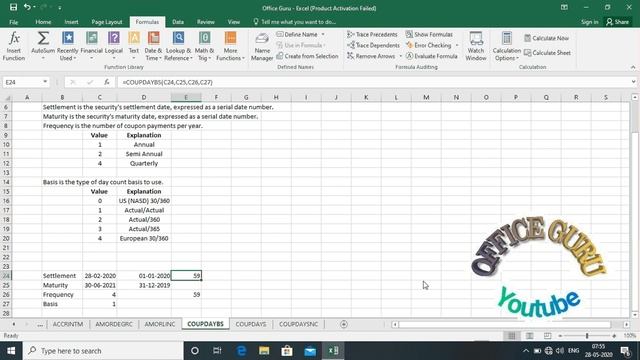Open File Explorer from taskbar
The width and height of the screenshot is (640, 360).
(x=264, y=351)
